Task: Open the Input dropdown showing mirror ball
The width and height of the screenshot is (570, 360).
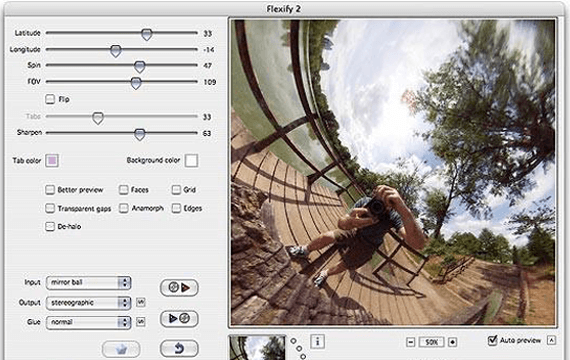Action: 88,283
